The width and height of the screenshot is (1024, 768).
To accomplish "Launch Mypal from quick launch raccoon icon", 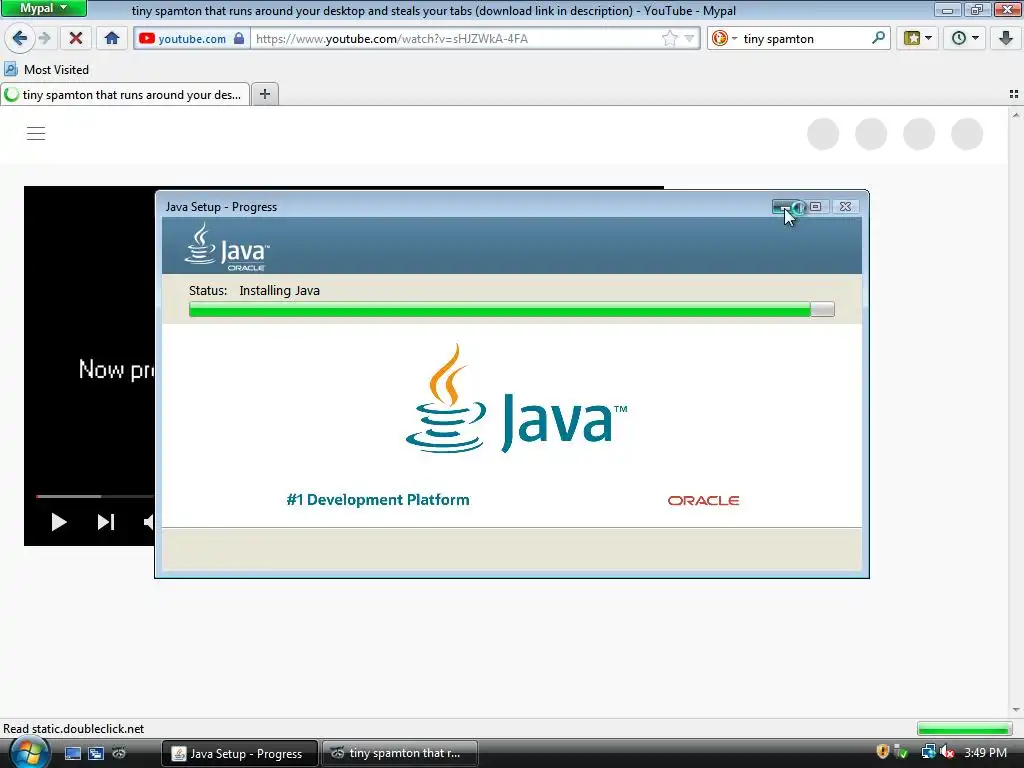I will [119, 753].
